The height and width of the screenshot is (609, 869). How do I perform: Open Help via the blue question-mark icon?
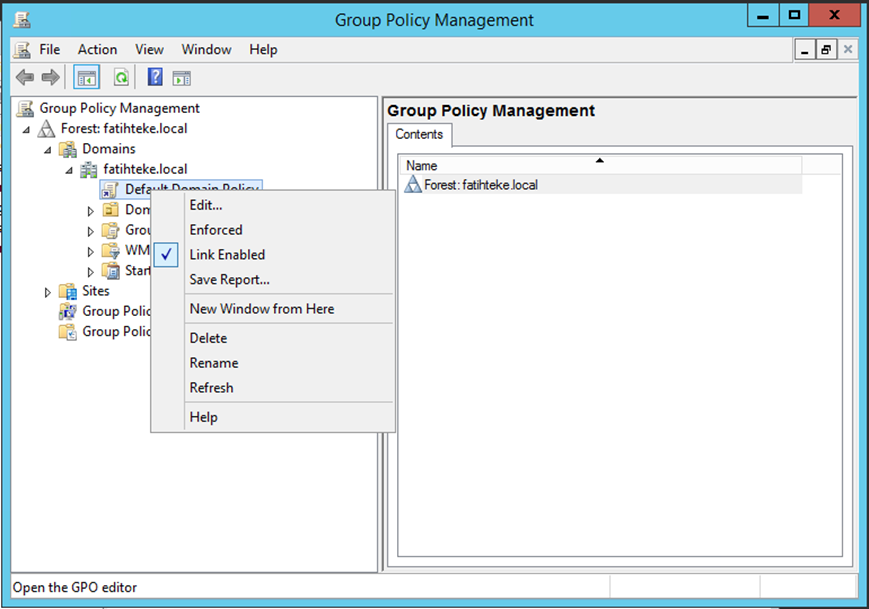pyautogui.click(x=155, y=77)
